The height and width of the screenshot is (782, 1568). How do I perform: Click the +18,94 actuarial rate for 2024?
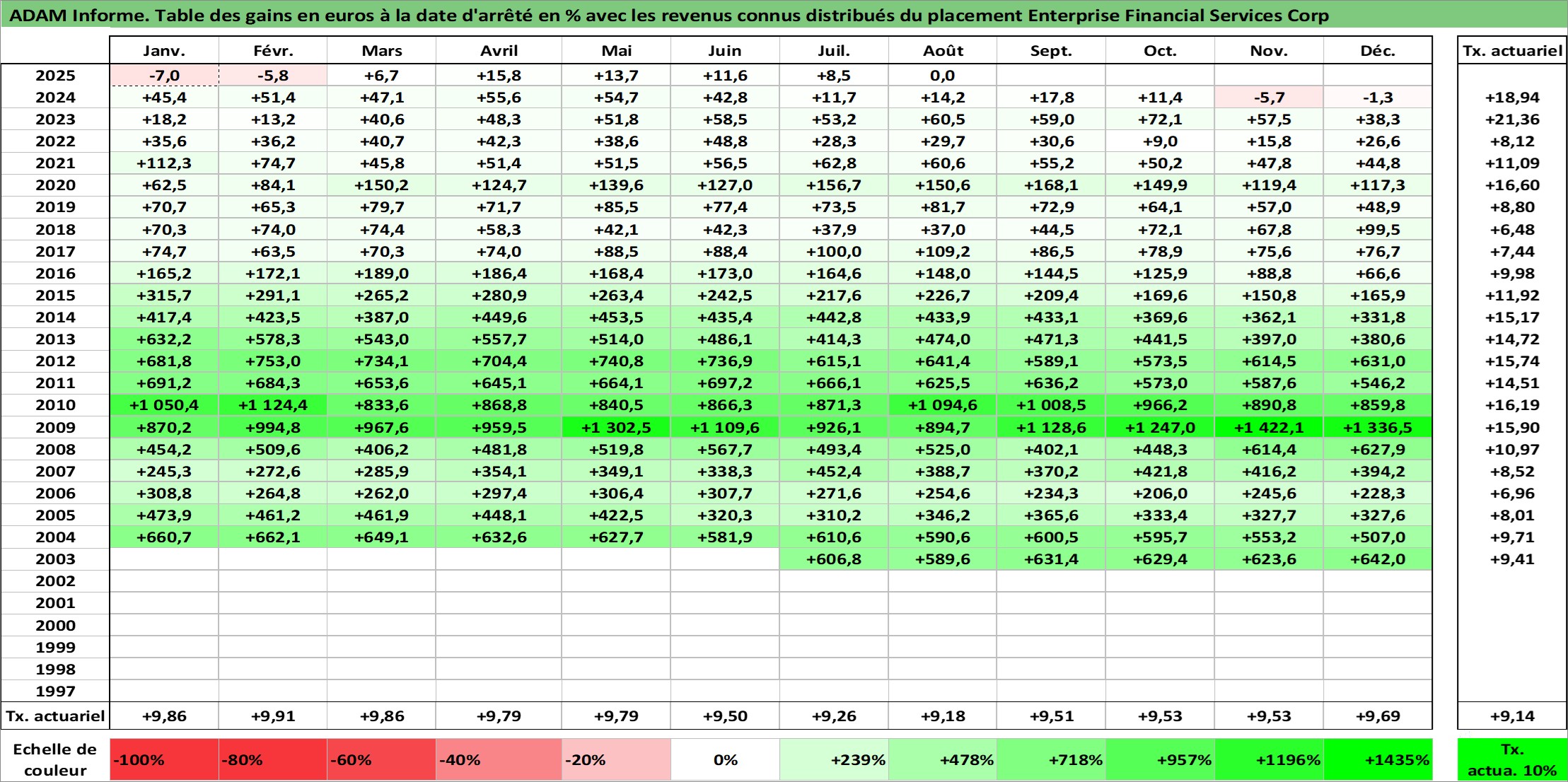tap(1512, 98)
